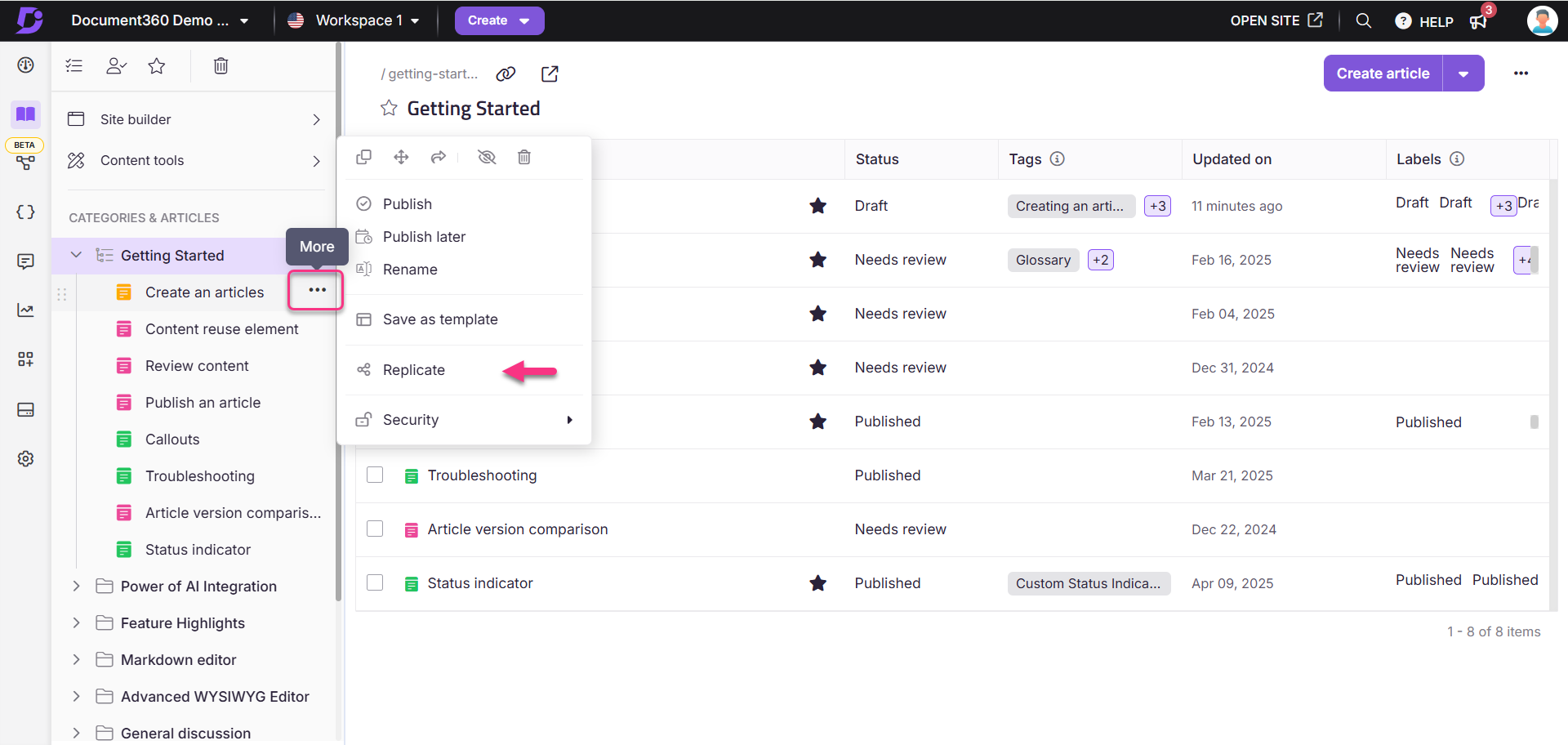Open the settings gear icon in the sidebar
The height and width of the screenshot is (745, 1568).
(25, 458)
